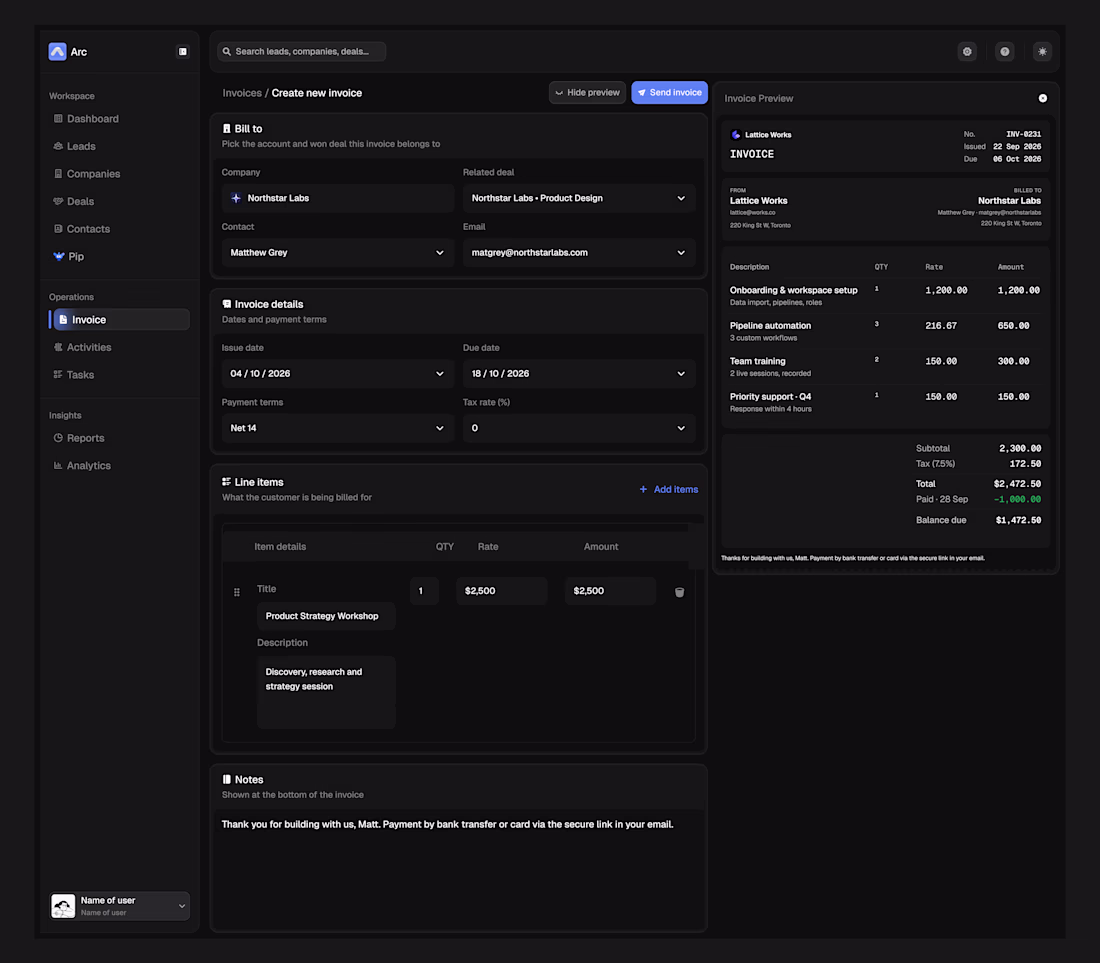Toggle light/dark theme sun icon
This screenshot has height=963, width=1100.
click(1042, 51)
